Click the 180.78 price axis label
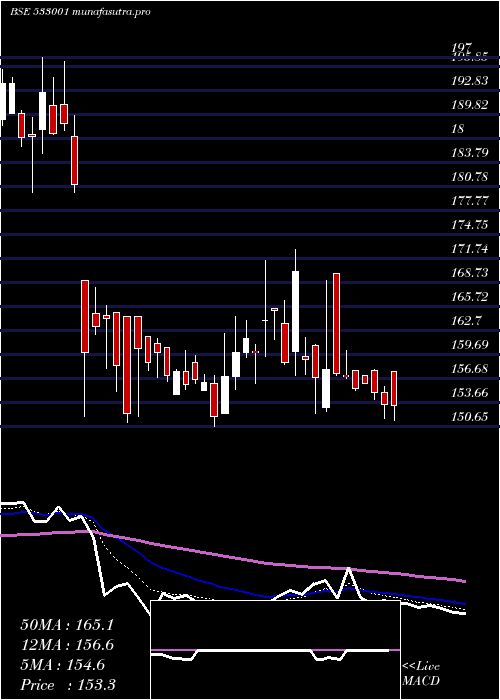The height and width of the screenshot is (700, 500). tap(470, 177)
